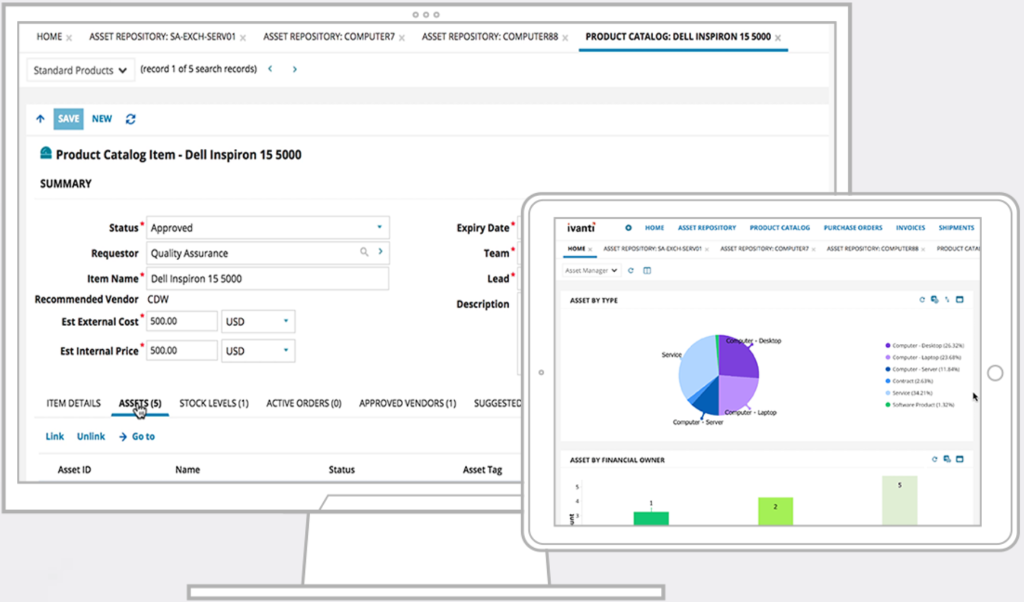1024x602 pixels.
Task: Open the ITEM DETAILS sub-tab
Action: pos(73,403)
